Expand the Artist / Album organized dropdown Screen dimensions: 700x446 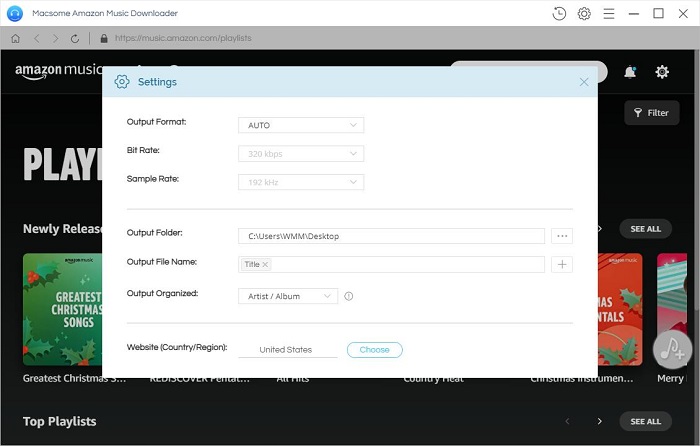pos(288,296)
